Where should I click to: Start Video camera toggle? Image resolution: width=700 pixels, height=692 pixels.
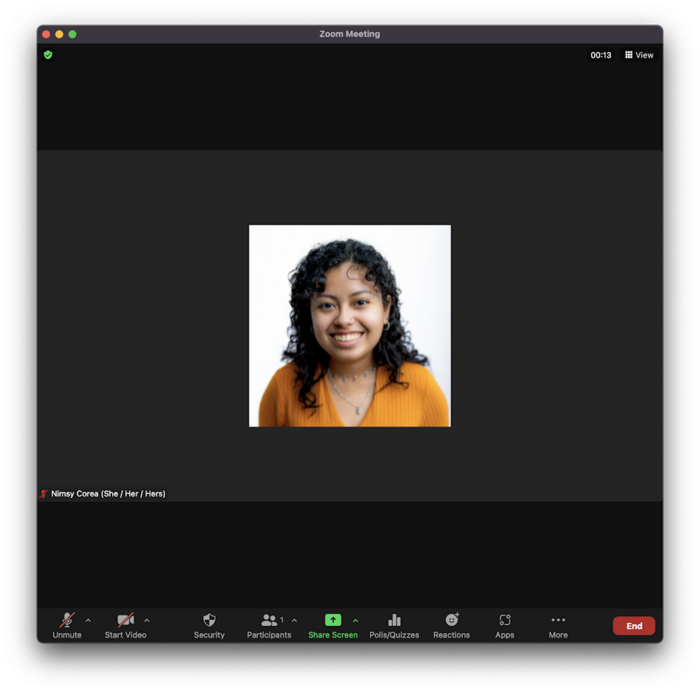pyautogui.click(x=125, y=625)
